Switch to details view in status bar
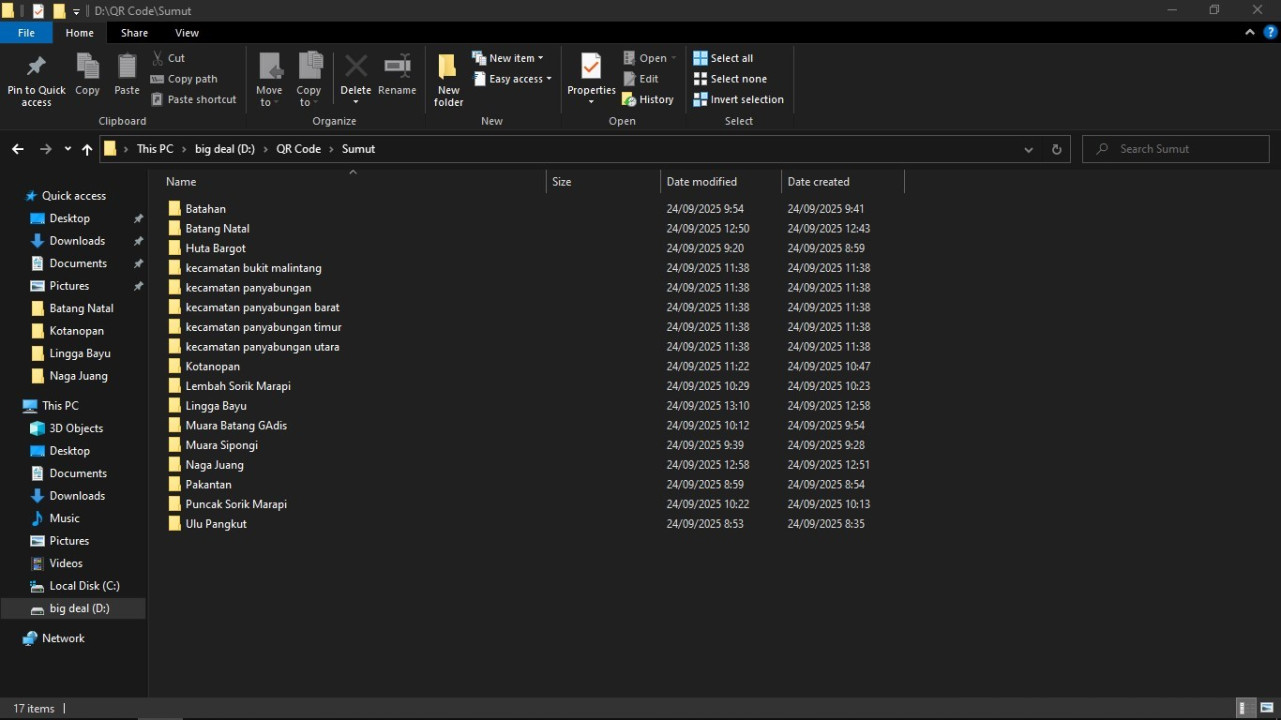The height and width of the screenshot is (720, 1281). pyautogui.click(x=1246, y=708)
